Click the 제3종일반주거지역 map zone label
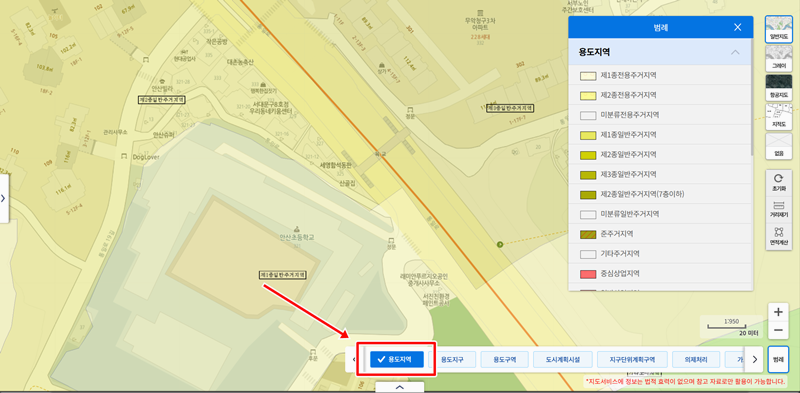This screenshot has width=800, height=393. [x=510, y=108]
